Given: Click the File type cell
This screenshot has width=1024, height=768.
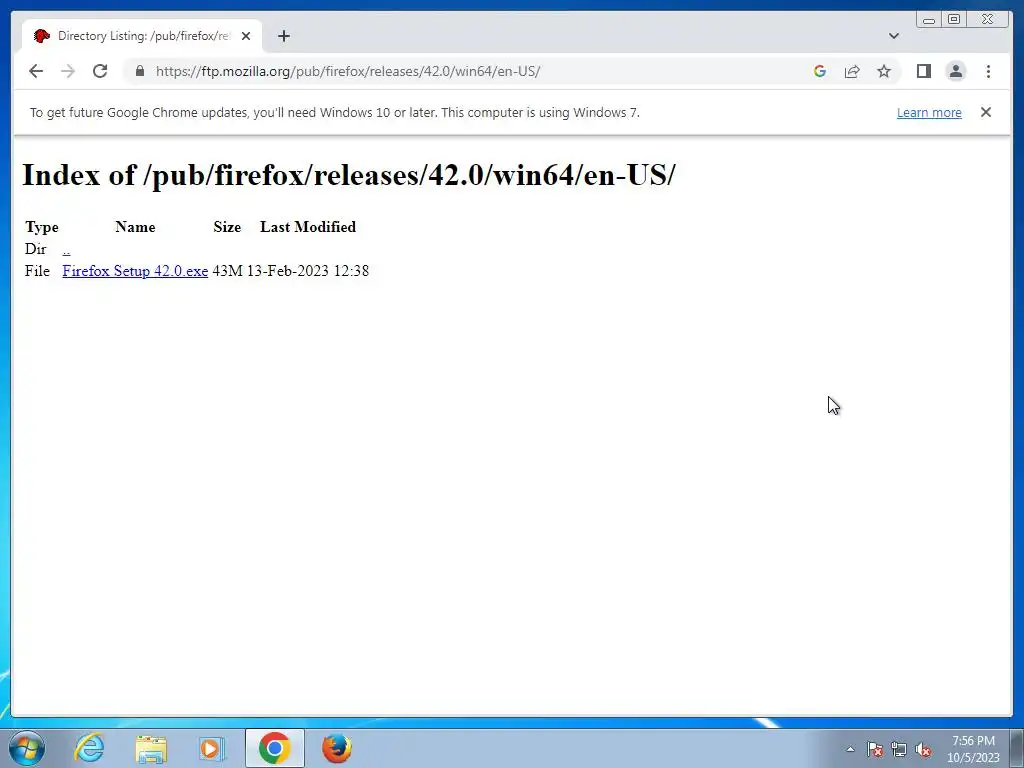Looking at the screenshot, I should point(37,270).
